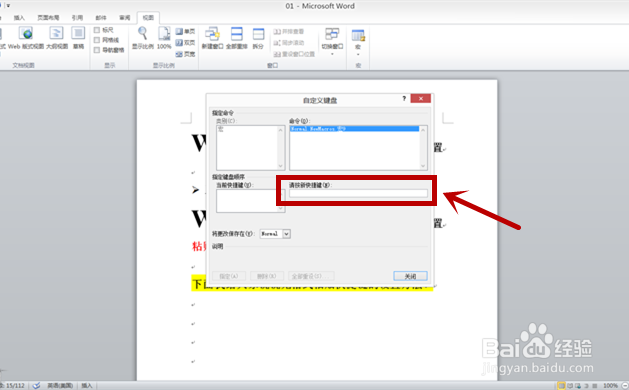Click the Commands list scroll-up arrow
This screenshot has width=629, height=390.
pyautogui.click(x=423, y=130)
